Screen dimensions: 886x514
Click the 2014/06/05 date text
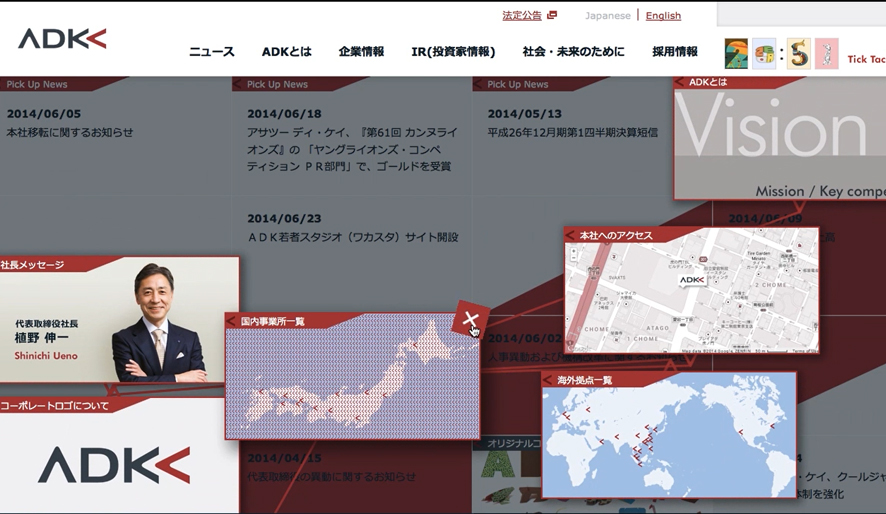pyautogui.click(x=44, y=114)
